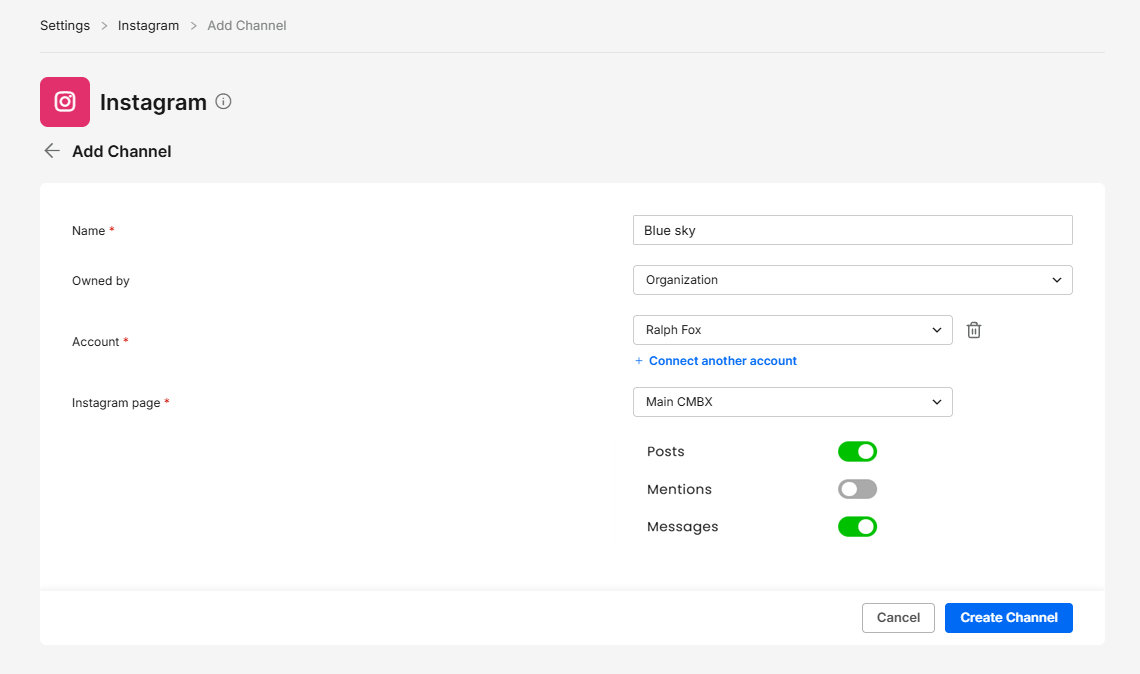Click the Add Channel heading text

click(121, 151)
